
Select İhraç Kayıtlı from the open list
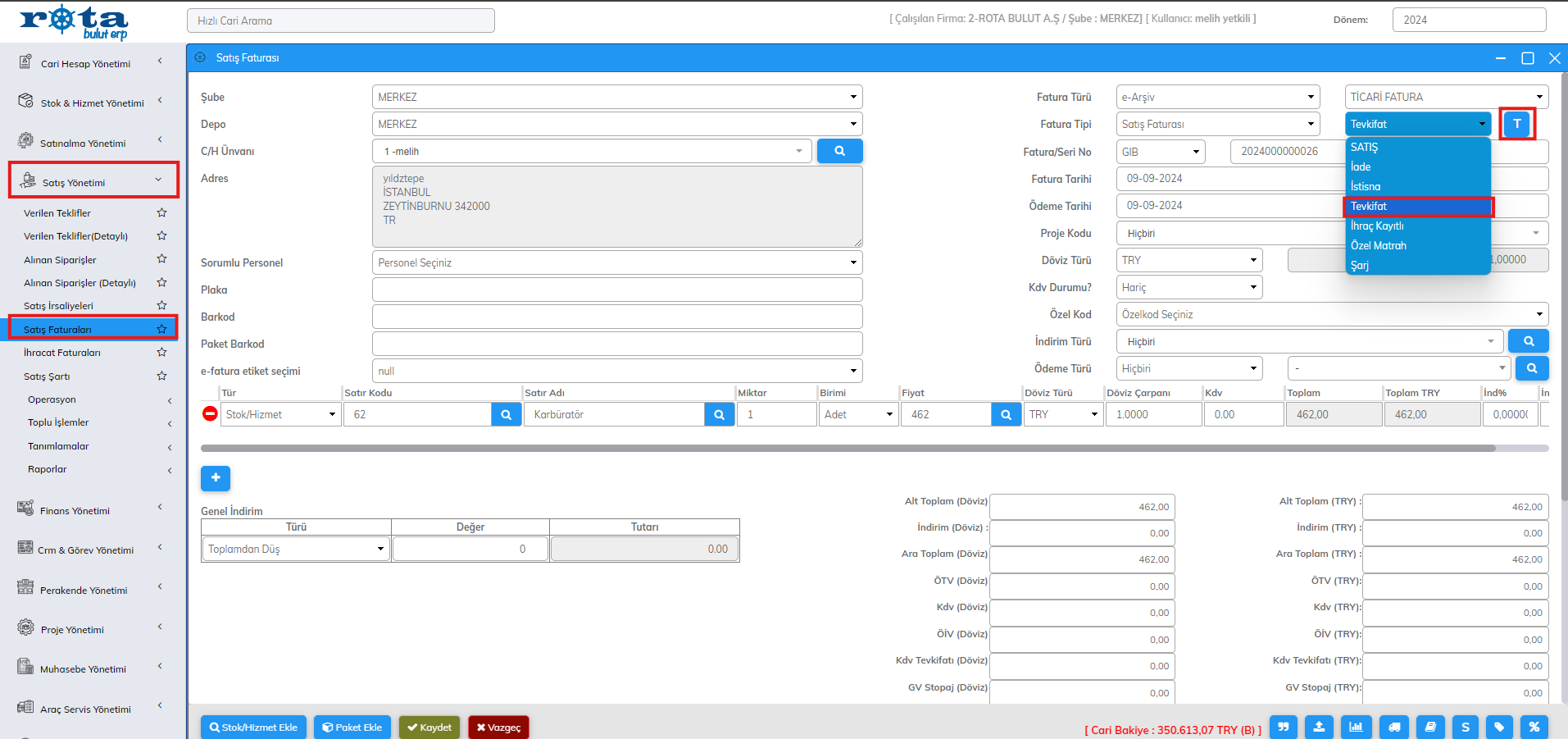tap(1376, 226)
